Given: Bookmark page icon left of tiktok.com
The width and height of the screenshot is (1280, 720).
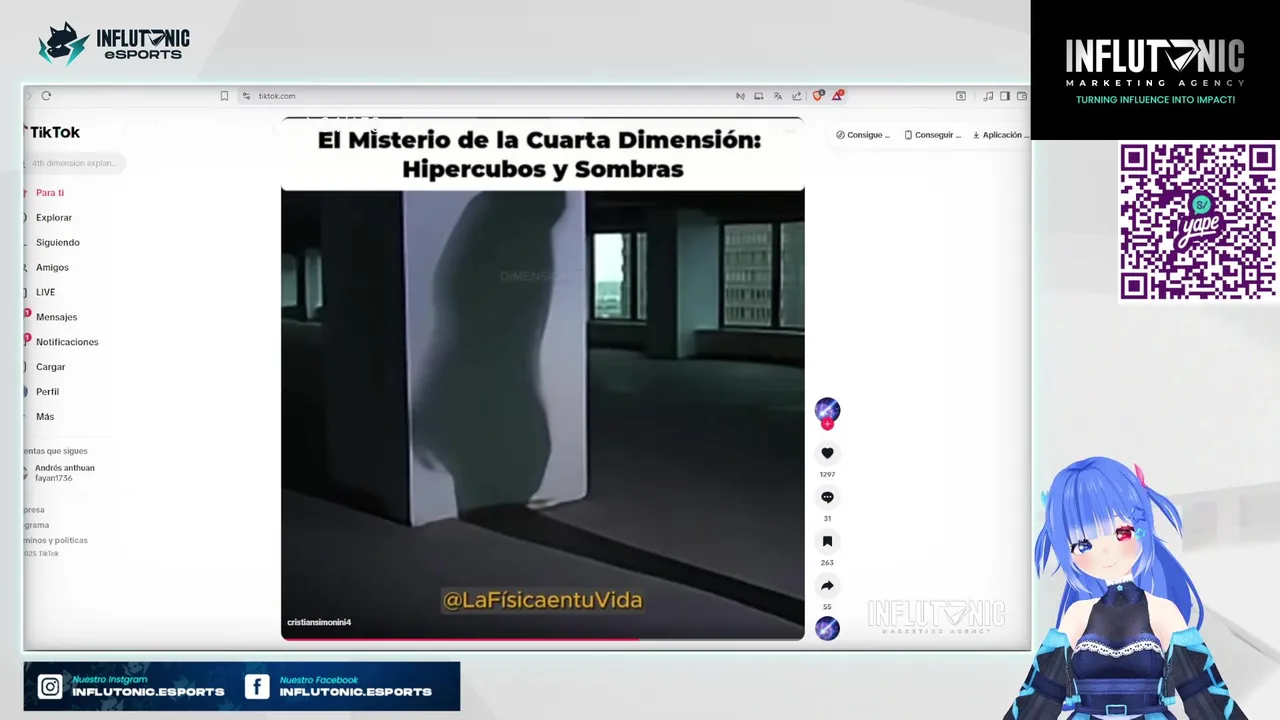Looking at the screenshot, I should (224, 96).
